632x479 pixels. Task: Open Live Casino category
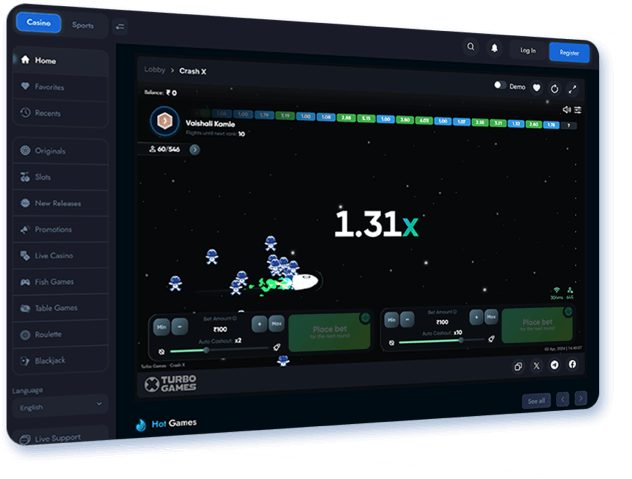coord(60,256)
